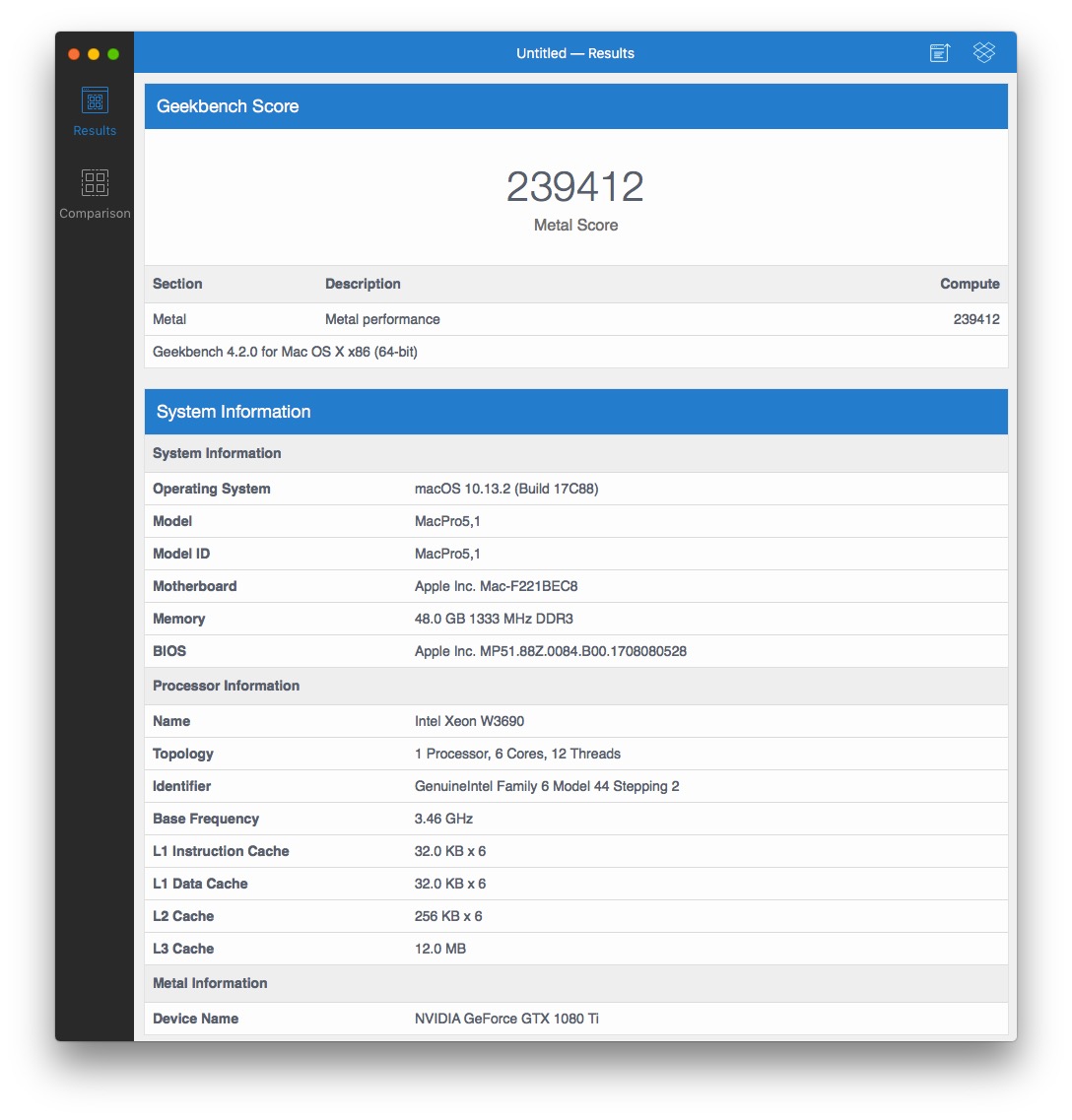Click the upload results icon in title bar
This screenshot has width=1072, height=1120.
pos(940,53)
